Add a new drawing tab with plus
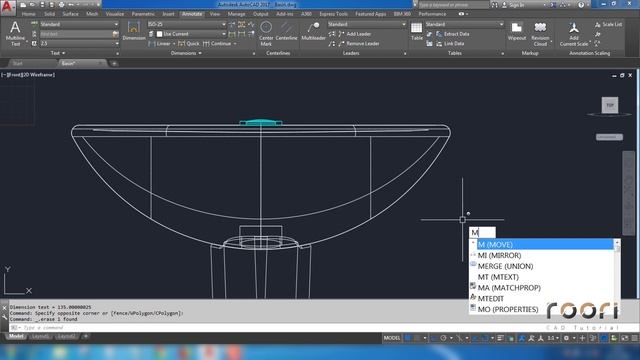Viewport: 640px width, 360px height. pyautogui.click(x=114, y=63)
